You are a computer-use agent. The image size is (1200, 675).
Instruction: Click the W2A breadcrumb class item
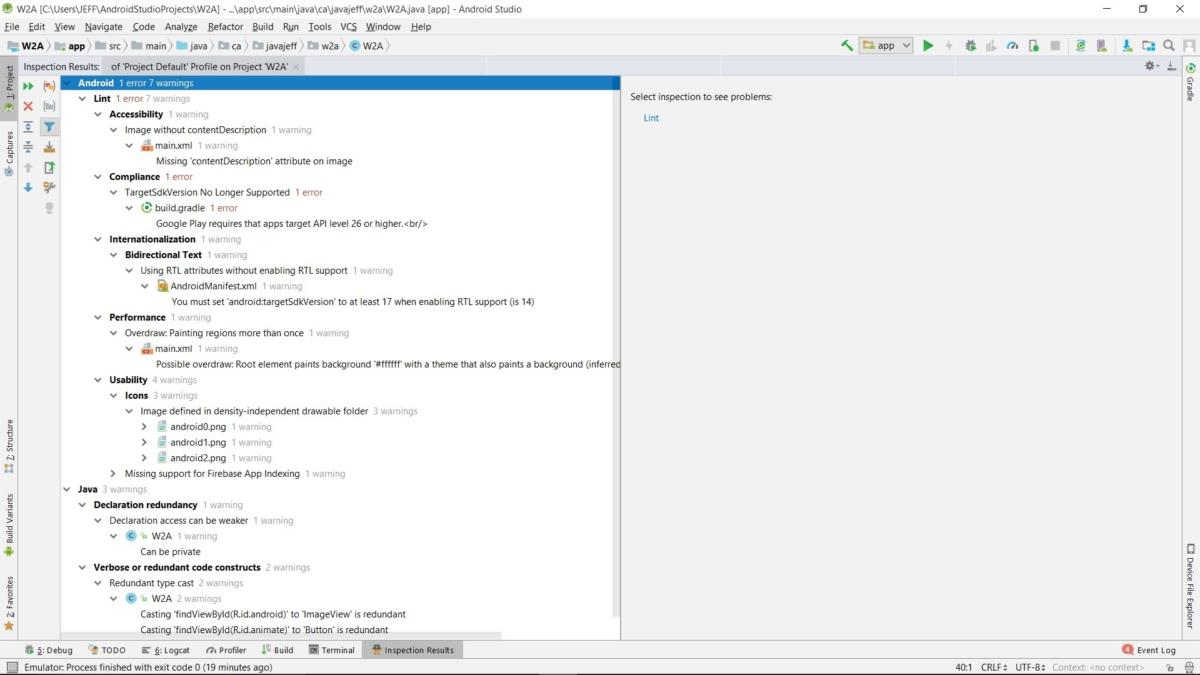click(366, 46)
